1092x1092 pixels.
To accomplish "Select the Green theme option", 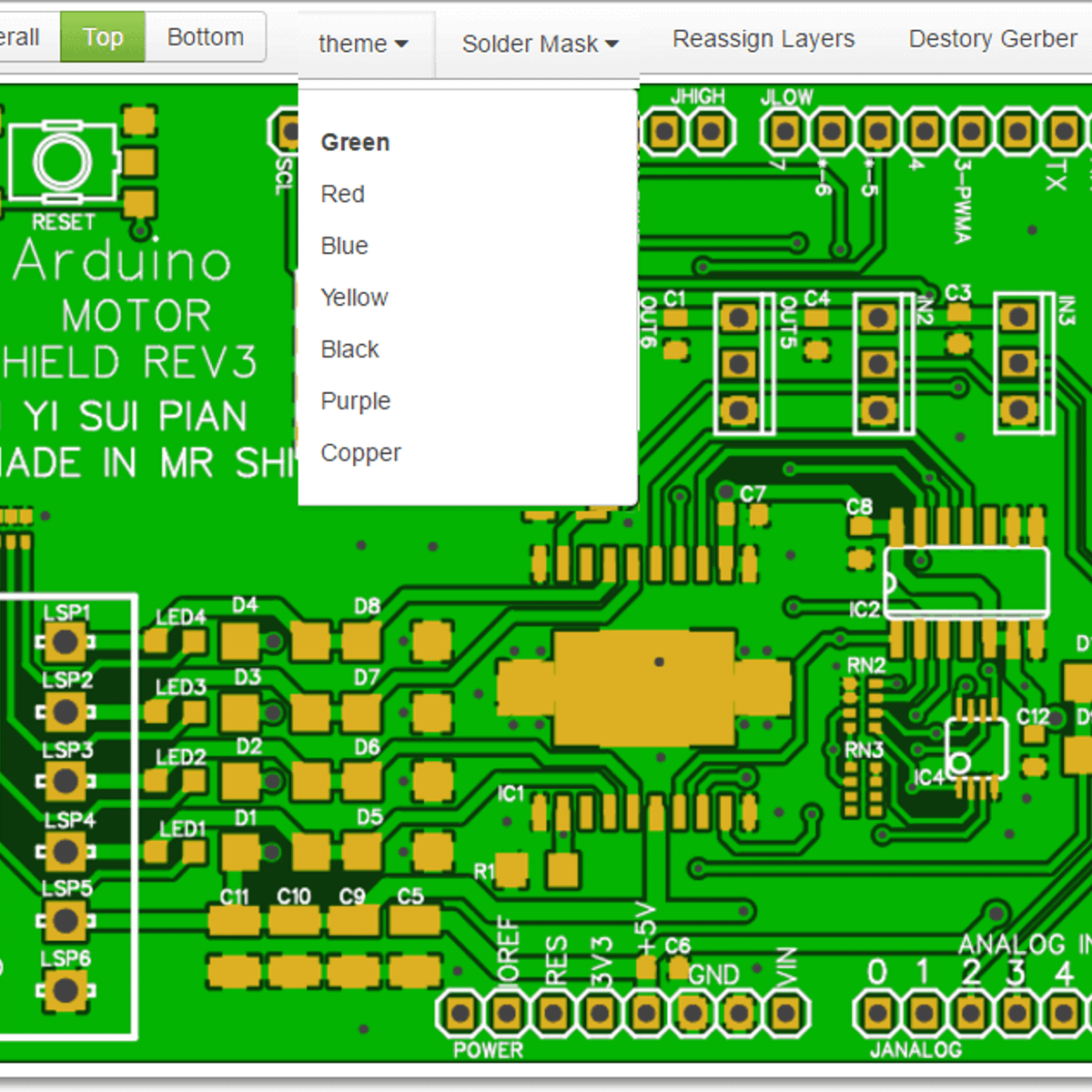I will [x=355, y=143].
